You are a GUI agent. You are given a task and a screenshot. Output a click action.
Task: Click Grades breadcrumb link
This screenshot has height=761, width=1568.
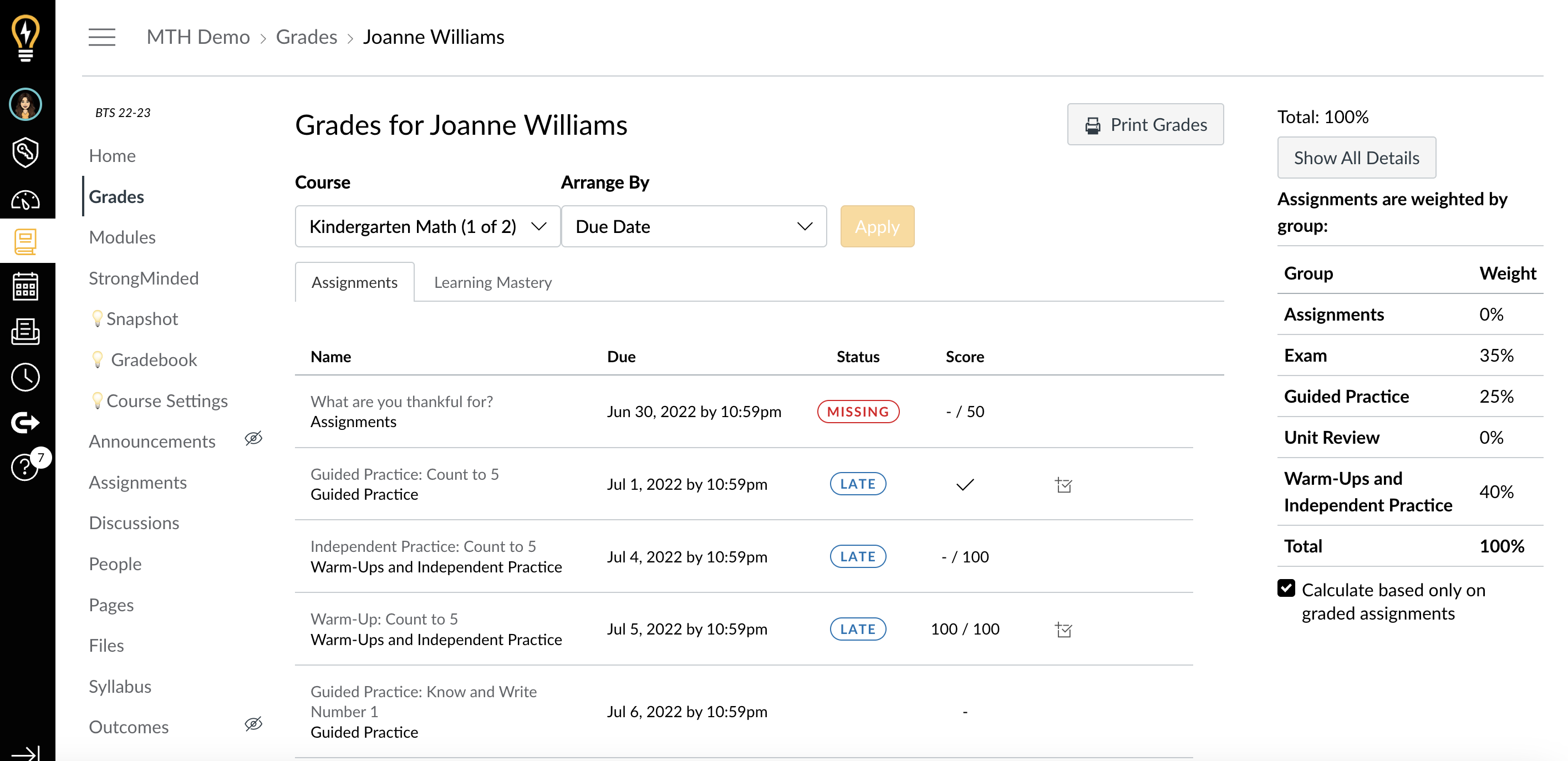click(306, 37)
